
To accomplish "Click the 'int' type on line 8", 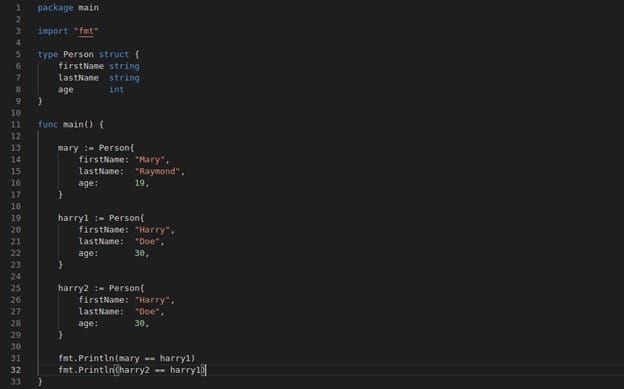I will click(x=117, y=90).
